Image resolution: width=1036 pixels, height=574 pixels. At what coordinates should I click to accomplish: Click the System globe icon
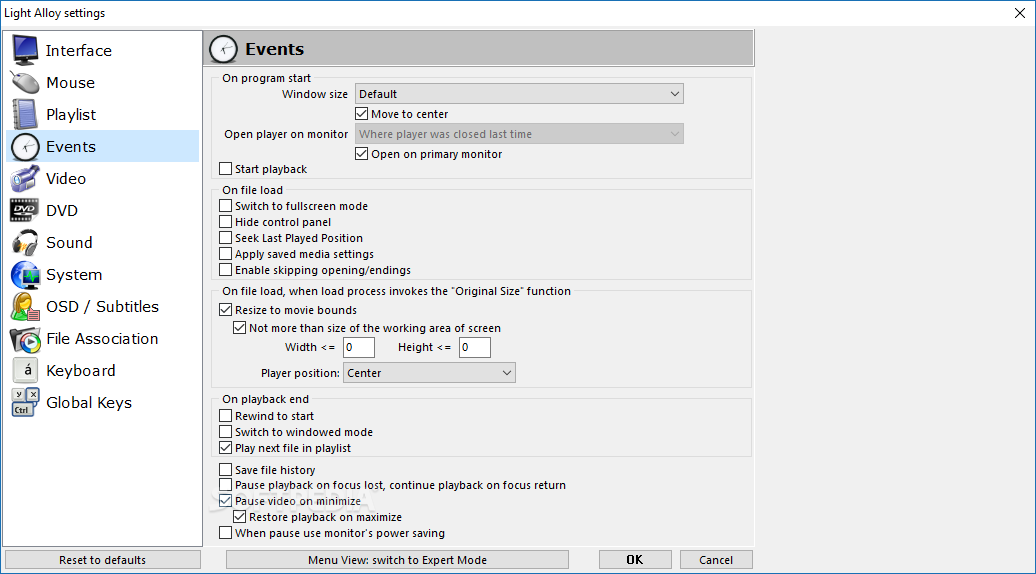coord(25,275)
